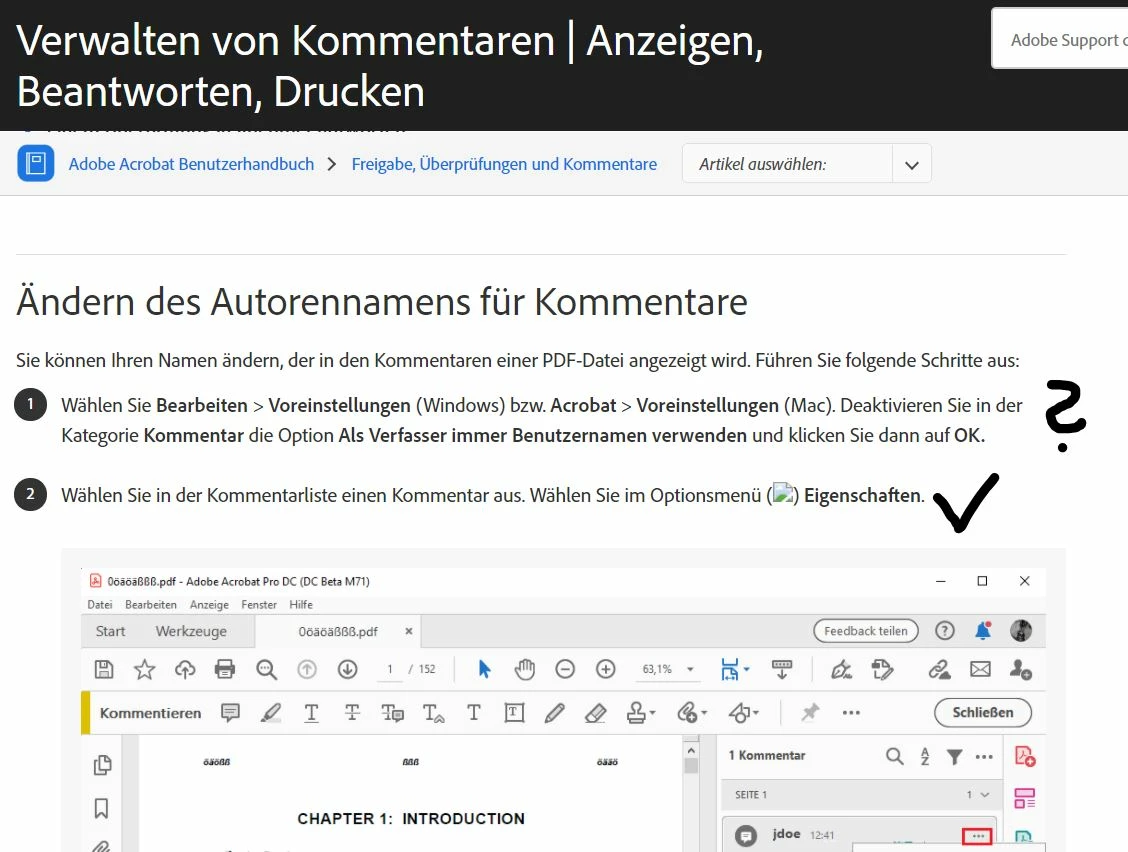Click the star bookmark icon
This screenshot has width=1128, height=852.
145,669
